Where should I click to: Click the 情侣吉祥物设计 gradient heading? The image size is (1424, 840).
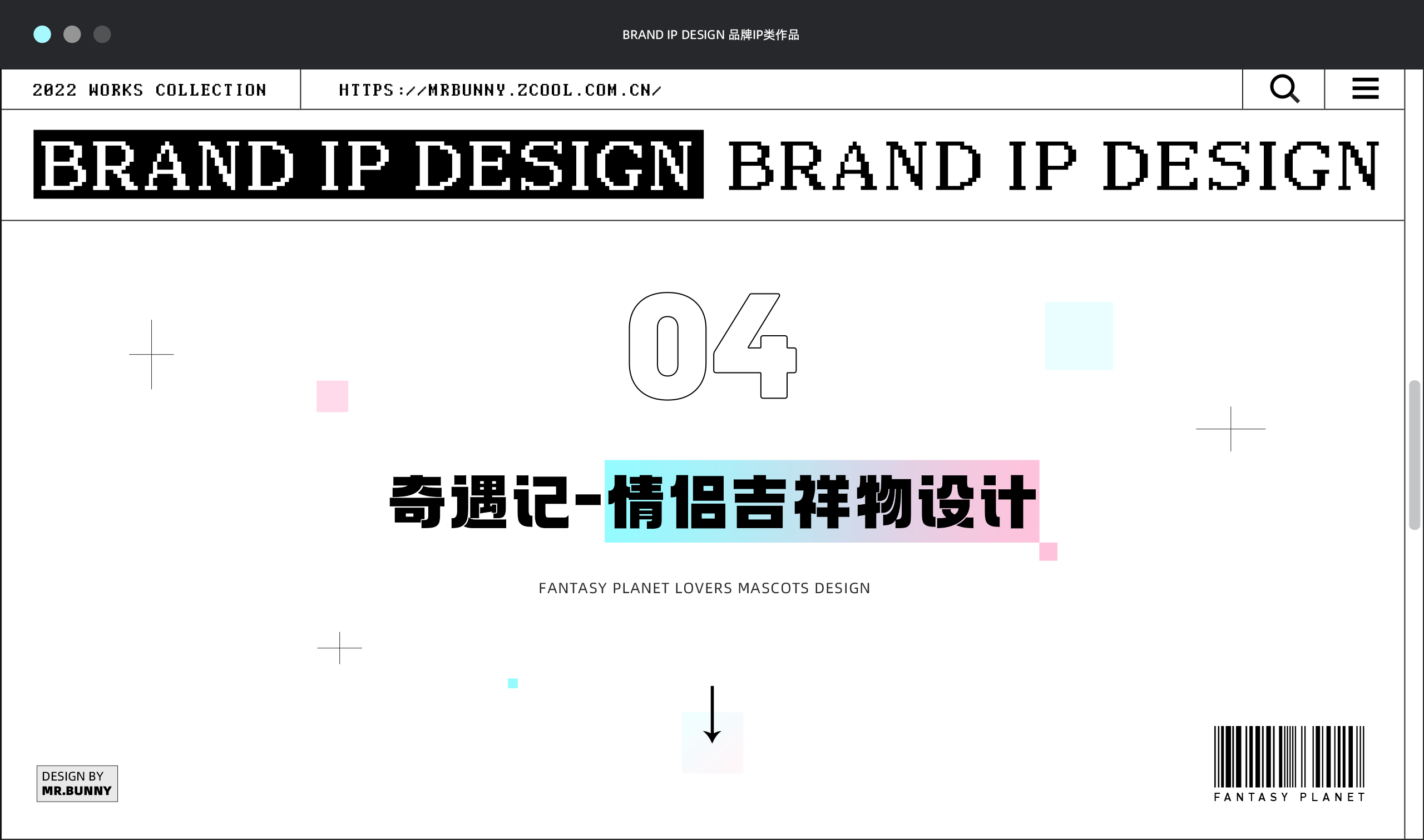822,501
